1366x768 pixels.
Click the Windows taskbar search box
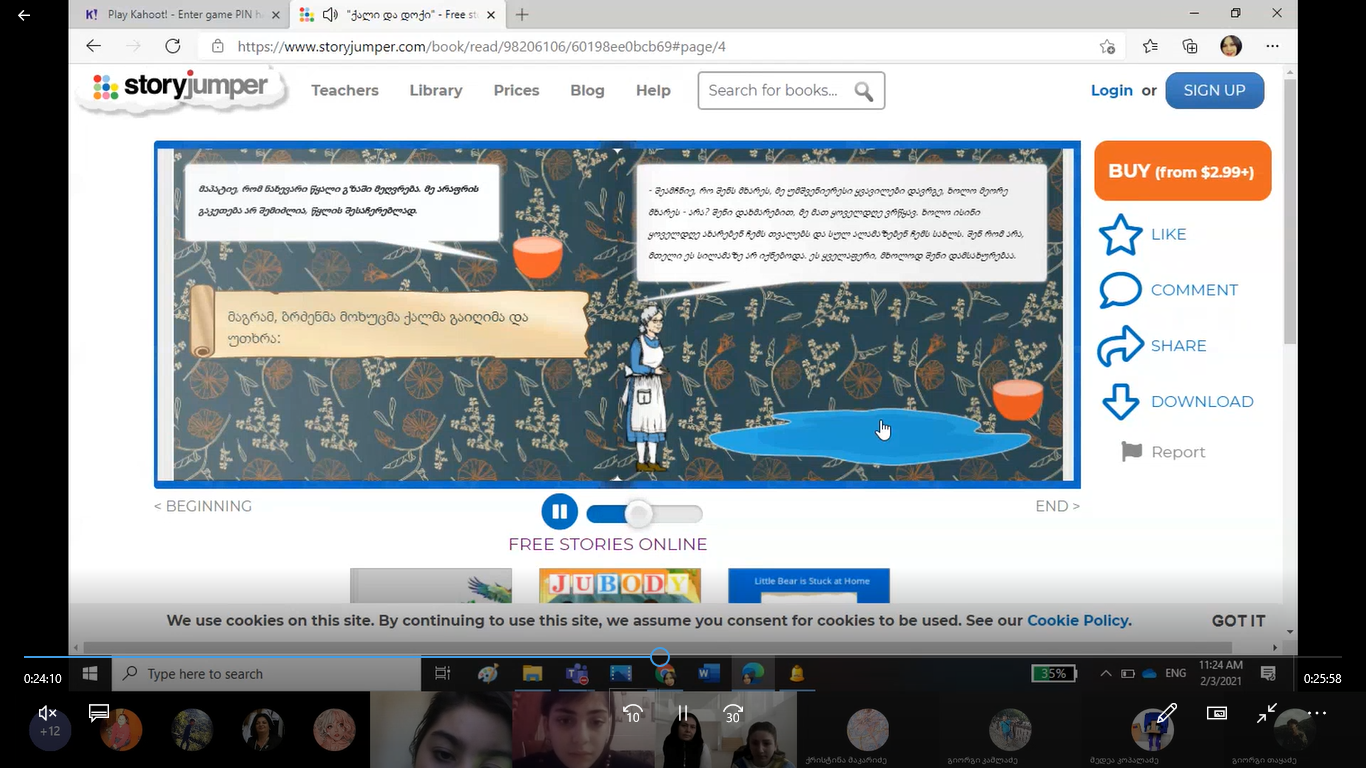266,674
